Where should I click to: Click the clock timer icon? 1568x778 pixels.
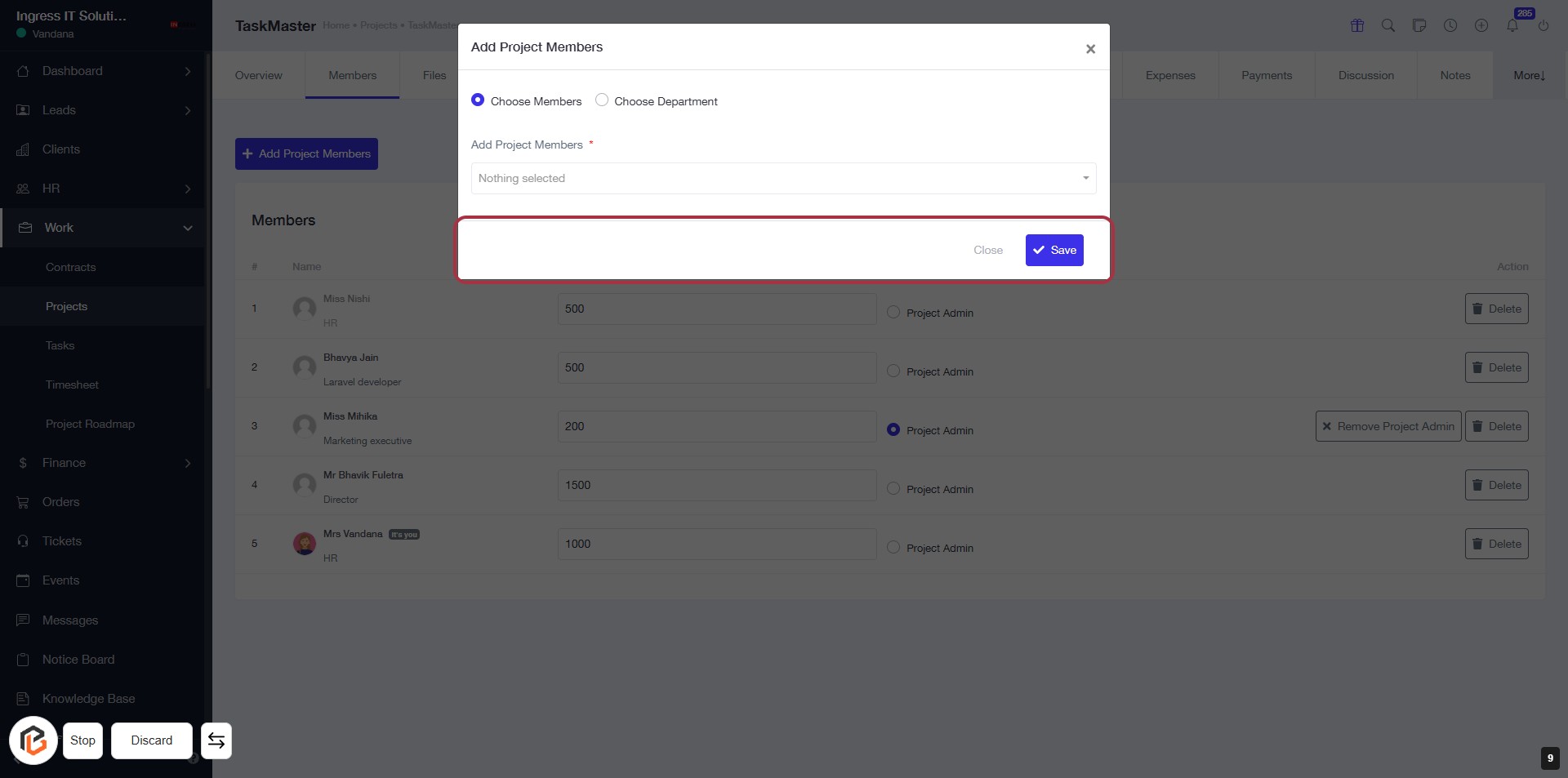1450,25
